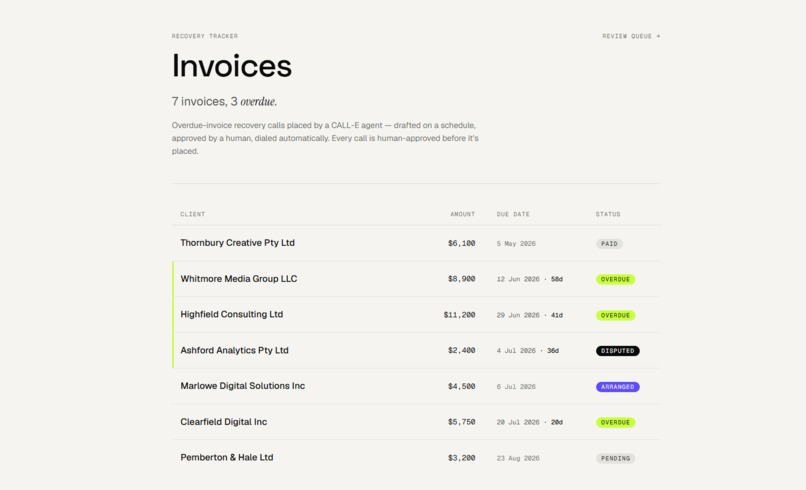
Task: Click the 23 Aug 2026 due date
Action: [x=518, y=458]
